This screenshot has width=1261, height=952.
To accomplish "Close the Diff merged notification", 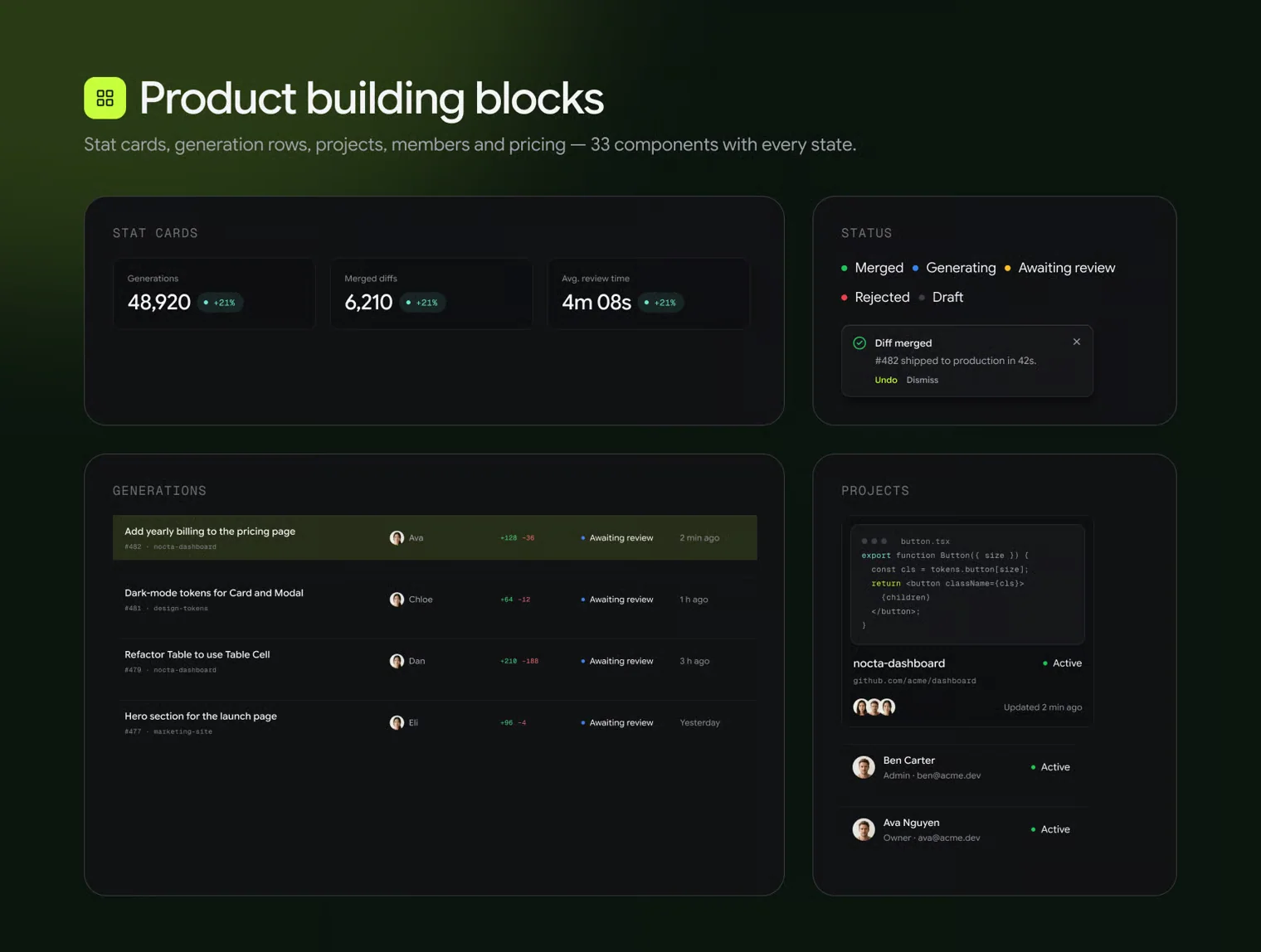I will coord(1077,342).
